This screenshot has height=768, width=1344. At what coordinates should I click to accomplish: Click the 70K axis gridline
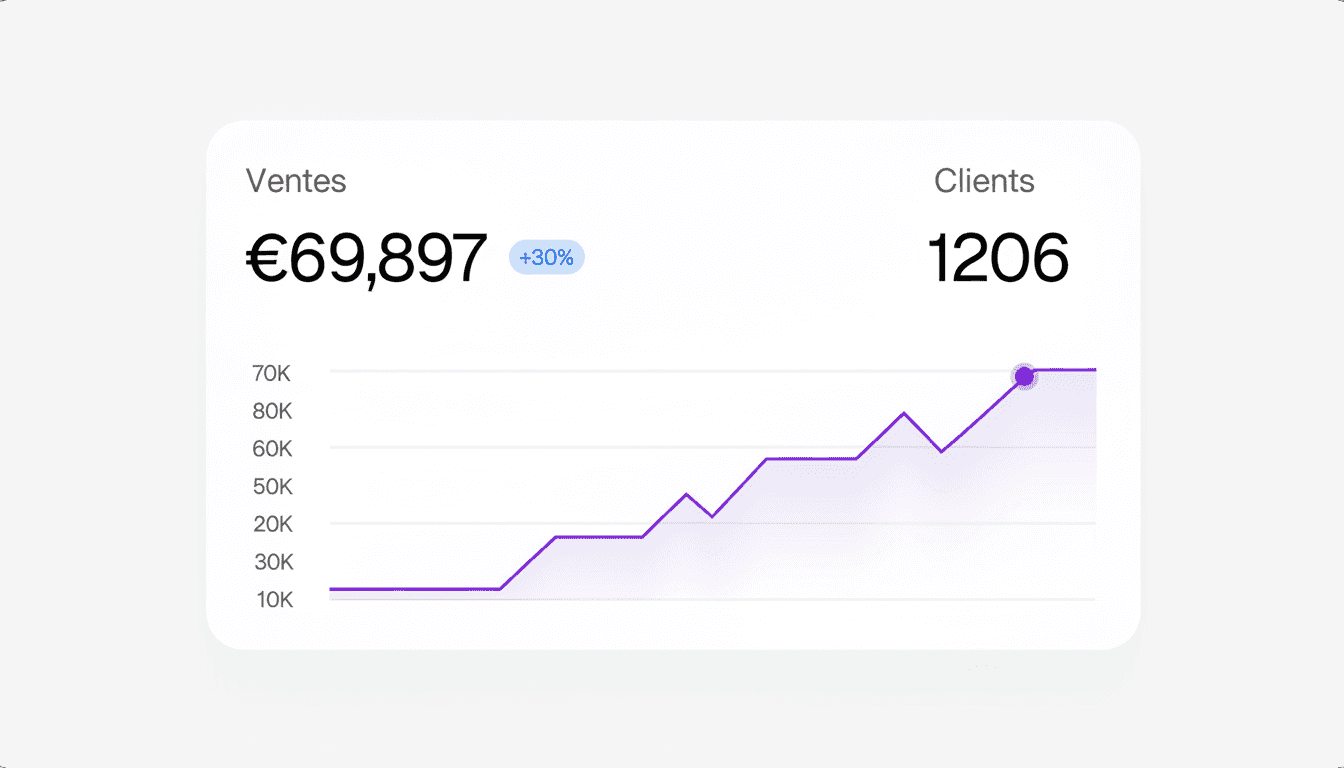pyautogui.click(x=700, y=373)
